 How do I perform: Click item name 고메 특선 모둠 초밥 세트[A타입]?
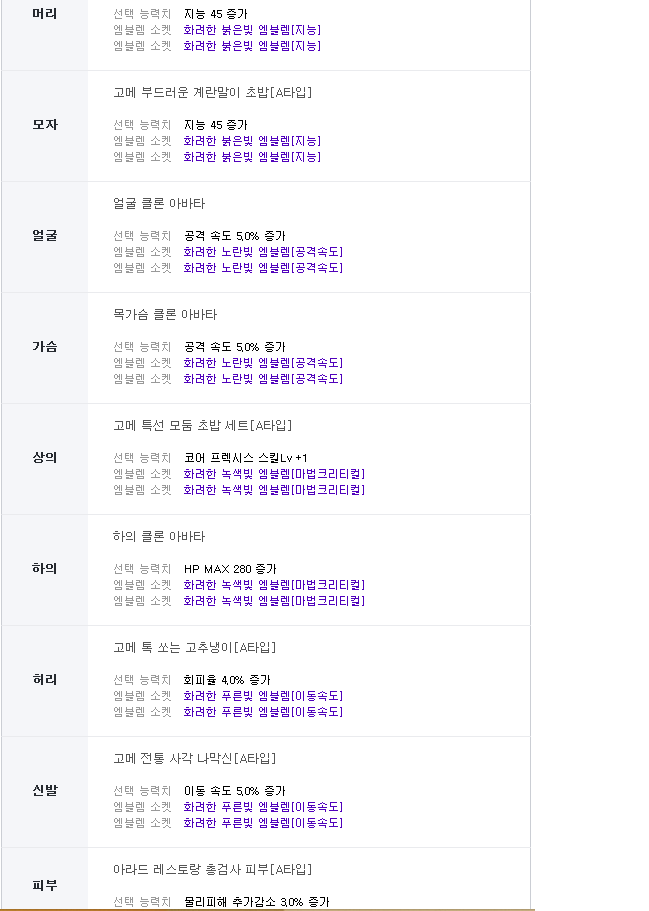(x=202, y=425)
